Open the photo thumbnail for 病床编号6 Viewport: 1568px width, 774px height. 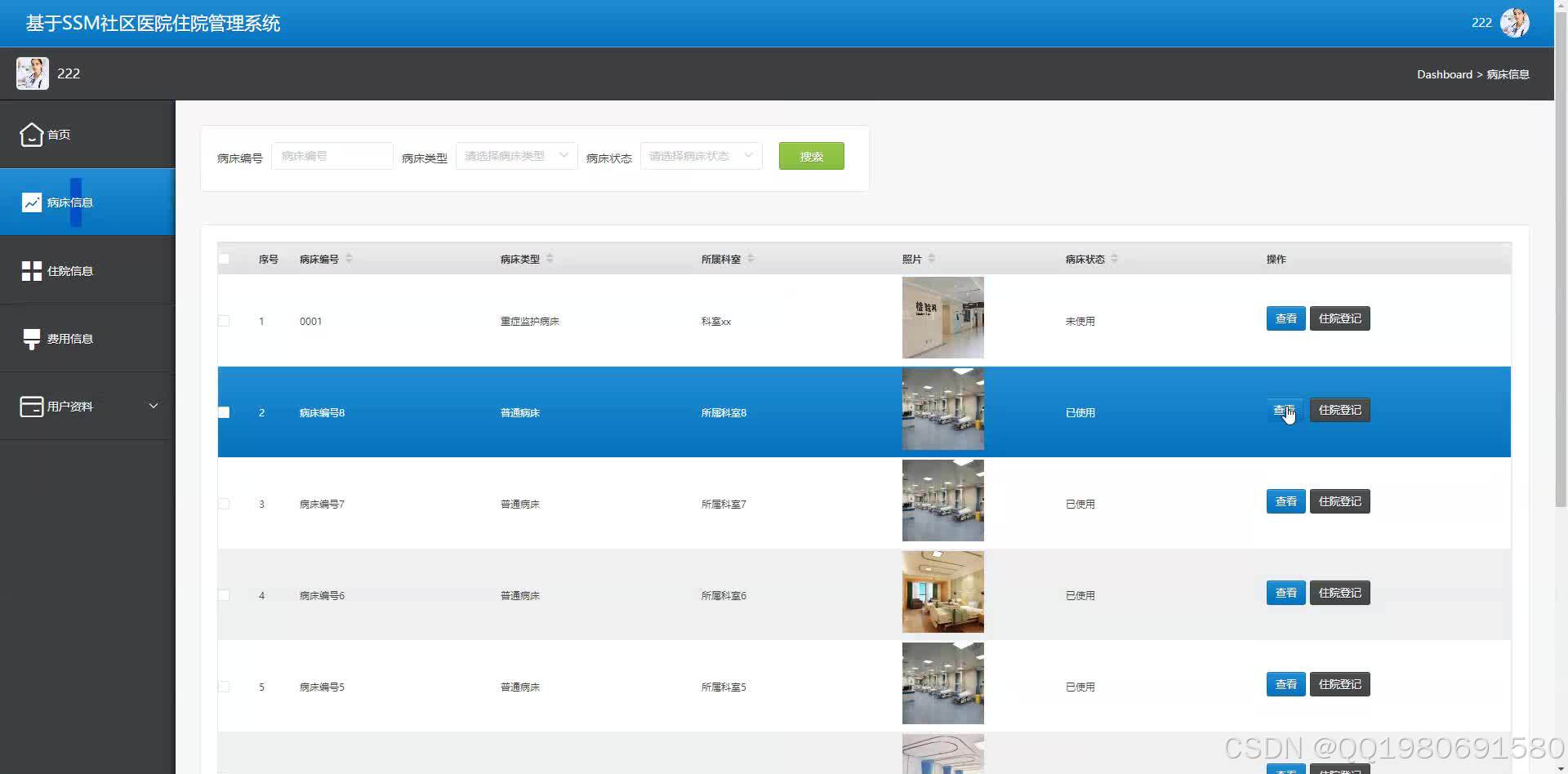coord(942,592)
